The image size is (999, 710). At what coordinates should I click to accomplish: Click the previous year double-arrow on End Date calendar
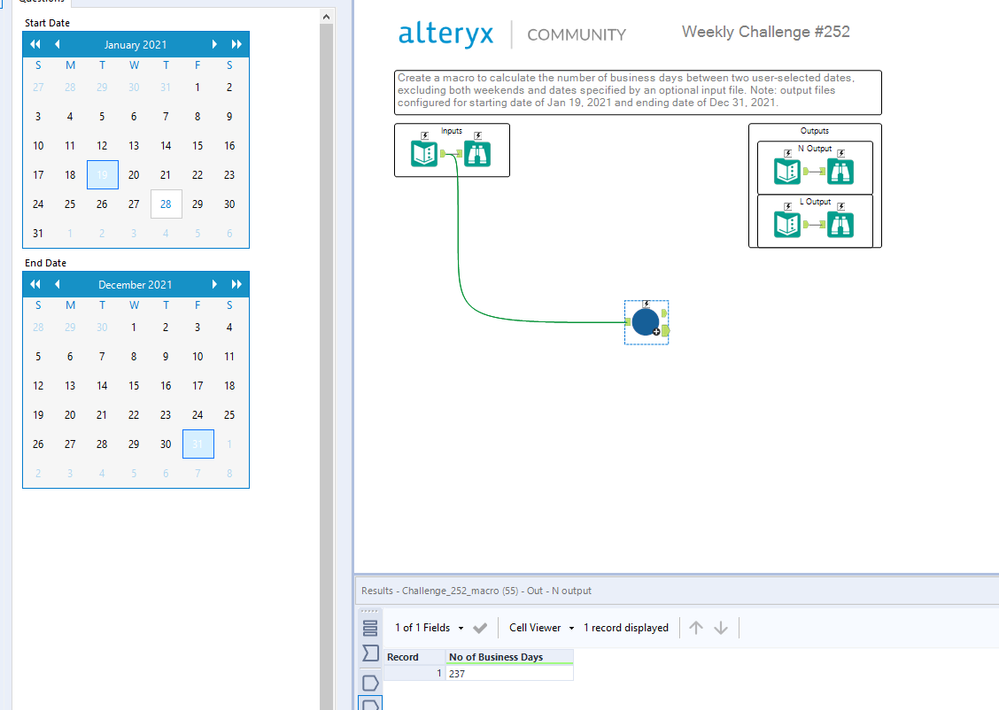coord(34,284)
